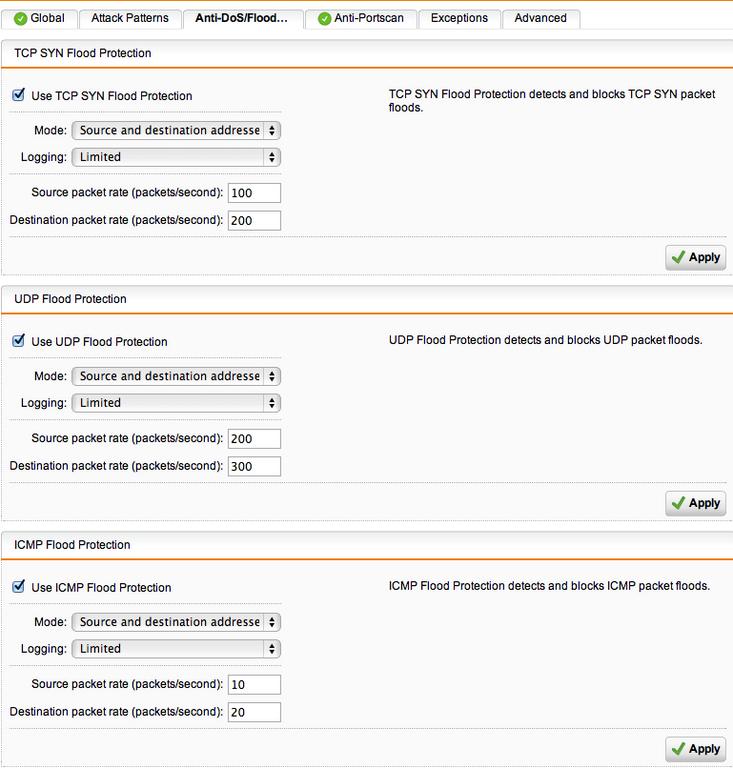The height and width of the screenshot is (768, 733).
Task: Click green checkmark icon in TCP SYN Apply button
Action: coord(678,257)
